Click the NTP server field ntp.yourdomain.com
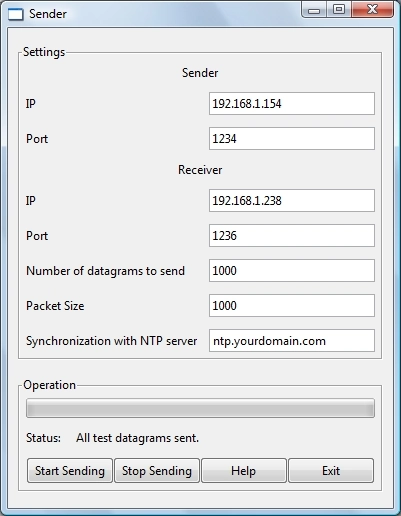The width and height of the screenshot is (401, 516). click(x=292, y=341)
